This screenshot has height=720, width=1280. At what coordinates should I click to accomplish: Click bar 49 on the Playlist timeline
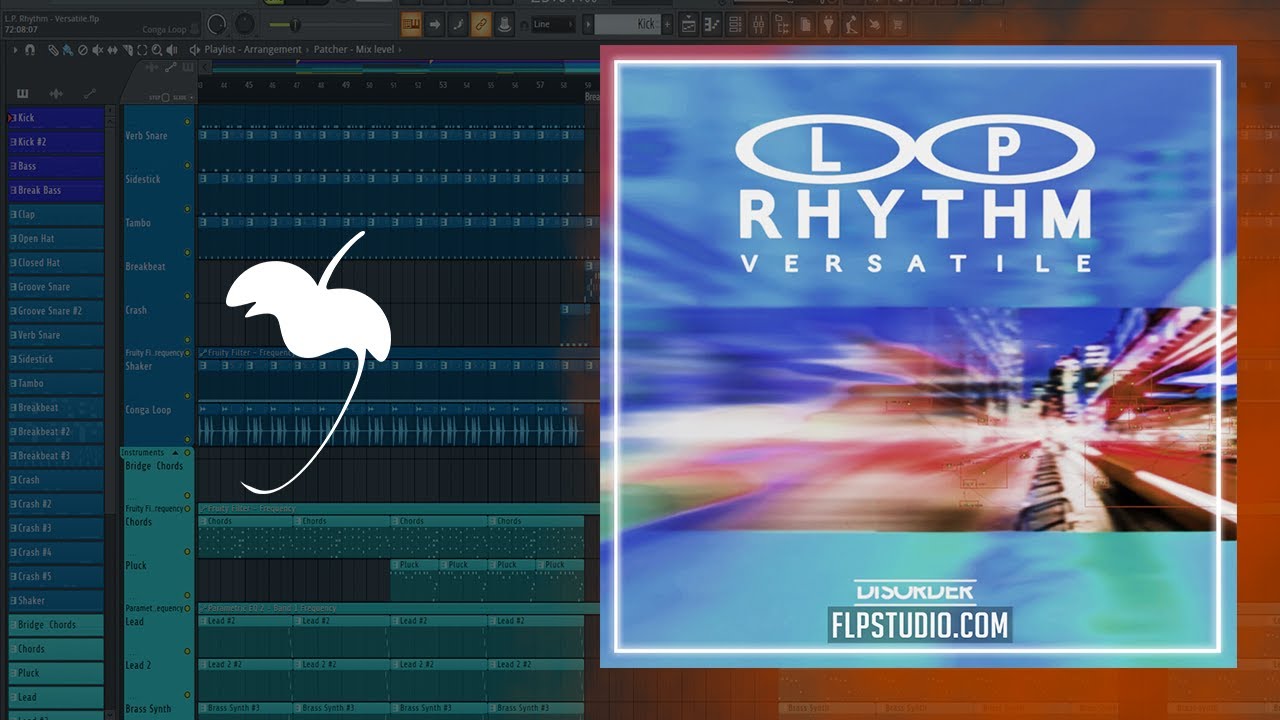click(346, 85)
